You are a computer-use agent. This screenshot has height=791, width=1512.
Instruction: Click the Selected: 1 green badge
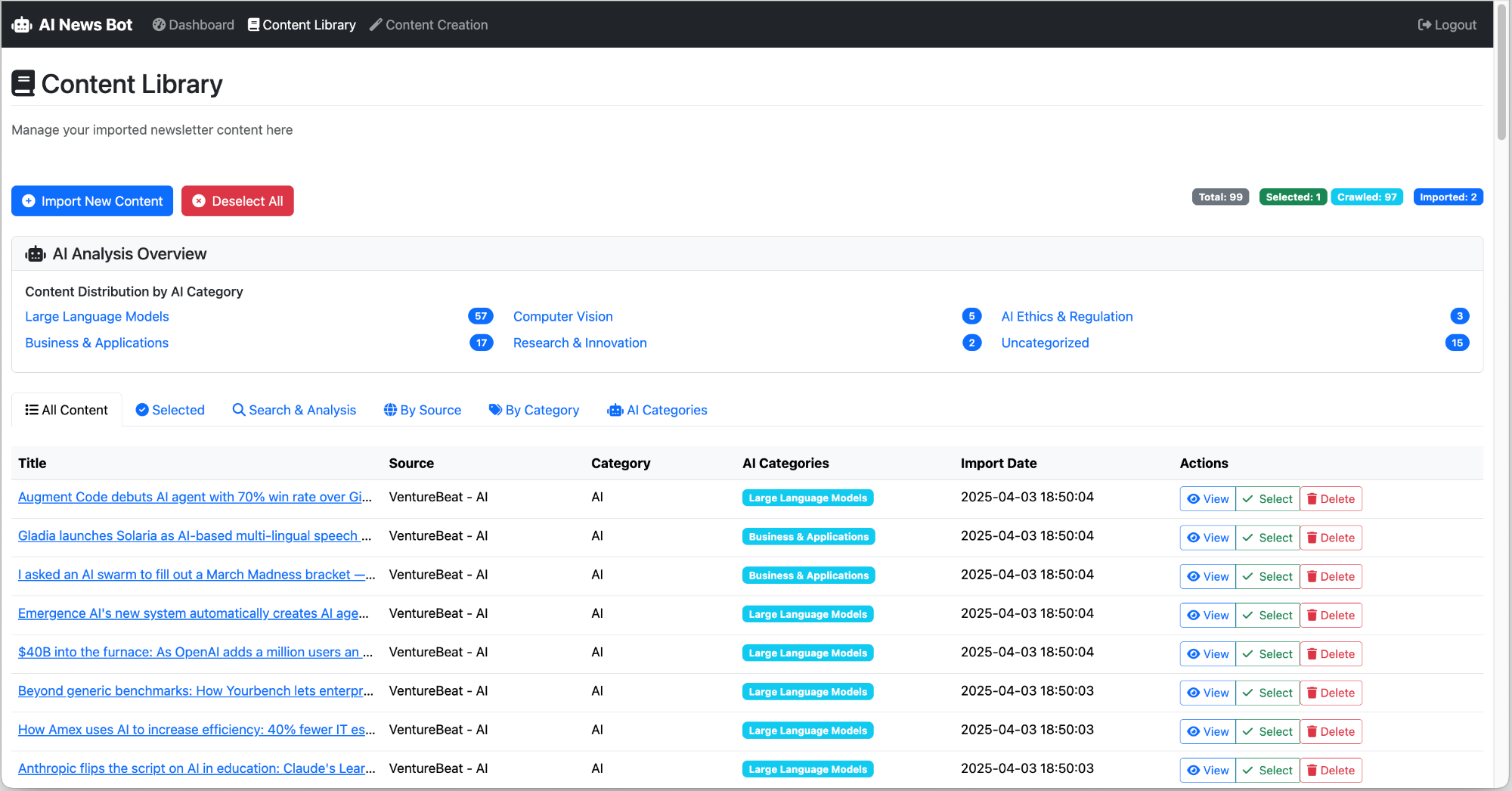(x=1293, y=197)
